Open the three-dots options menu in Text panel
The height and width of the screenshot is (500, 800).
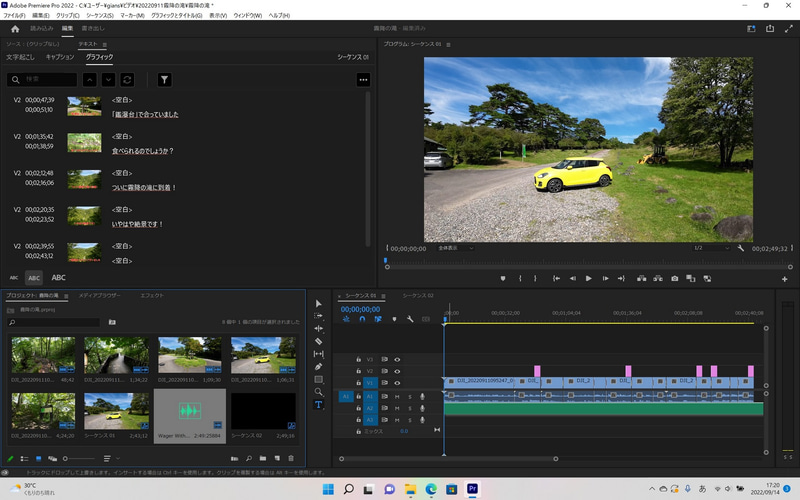click(363, 79)
